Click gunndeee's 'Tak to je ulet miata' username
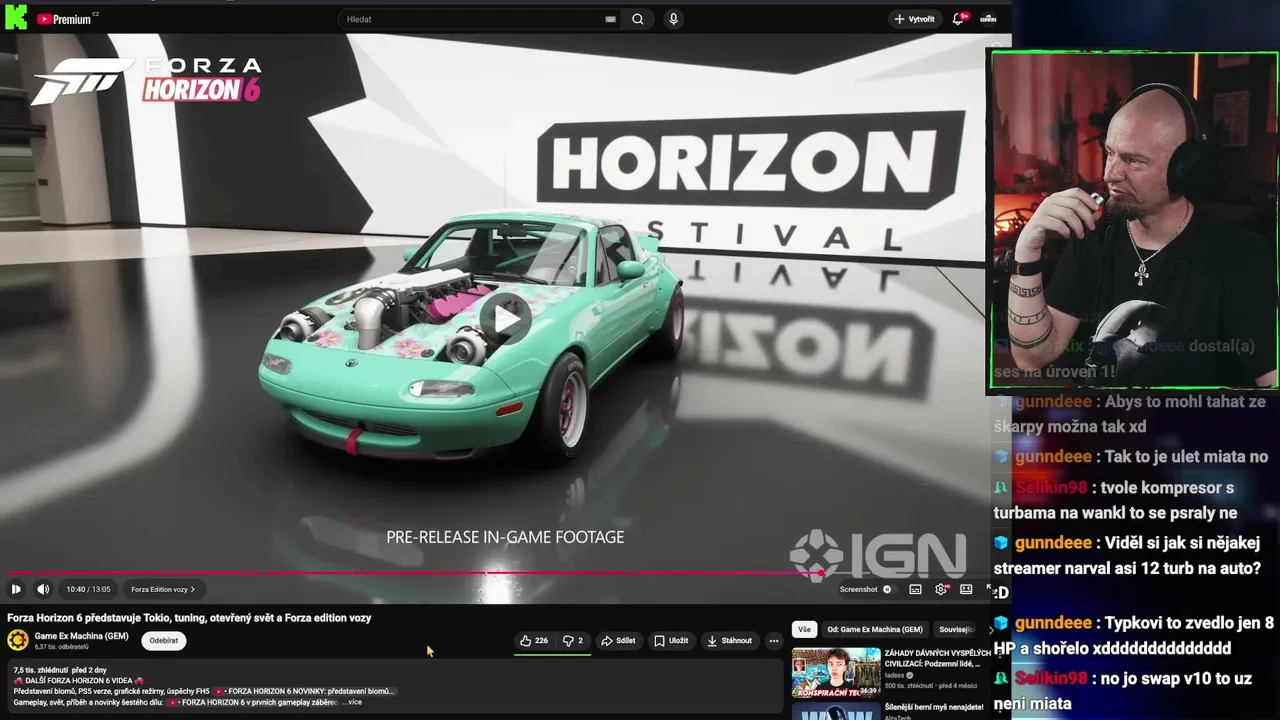This screenshot has height=720, width=1280. click(1053, 457)
